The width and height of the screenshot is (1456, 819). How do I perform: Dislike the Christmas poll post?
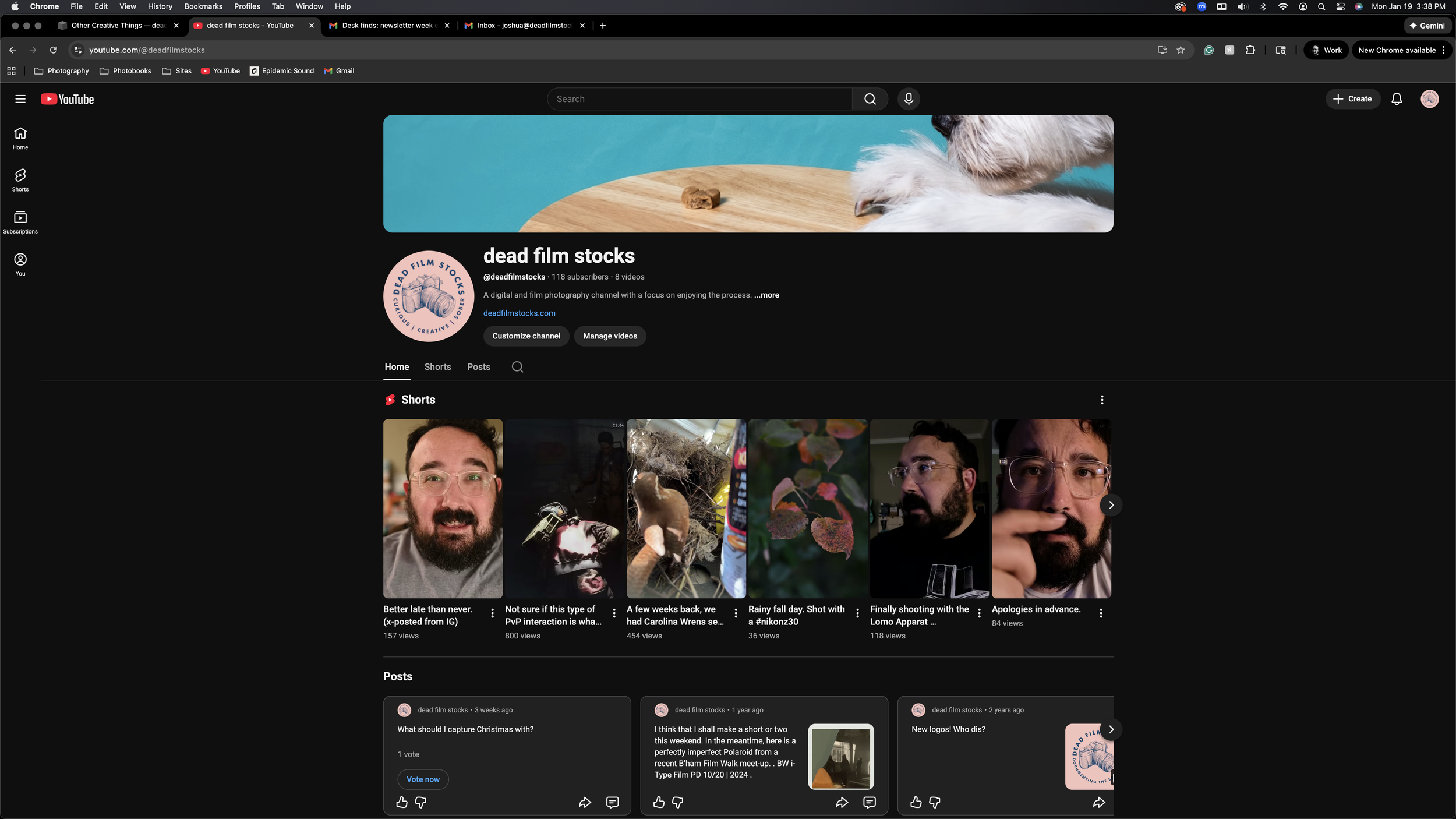pyautogui.click(x=420, y=802)
